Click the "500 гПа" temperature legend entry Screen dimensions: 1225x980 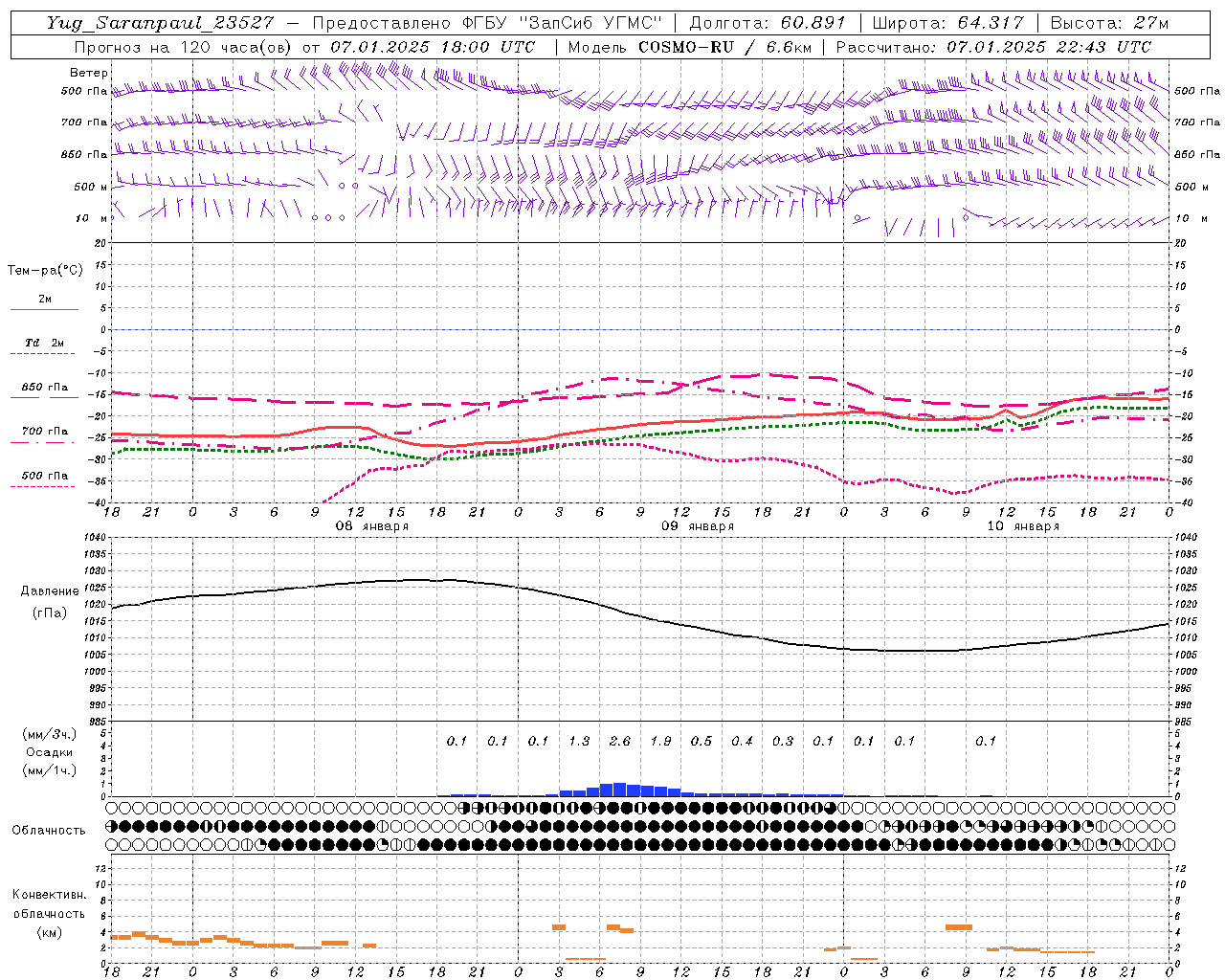tap(44, 476)
